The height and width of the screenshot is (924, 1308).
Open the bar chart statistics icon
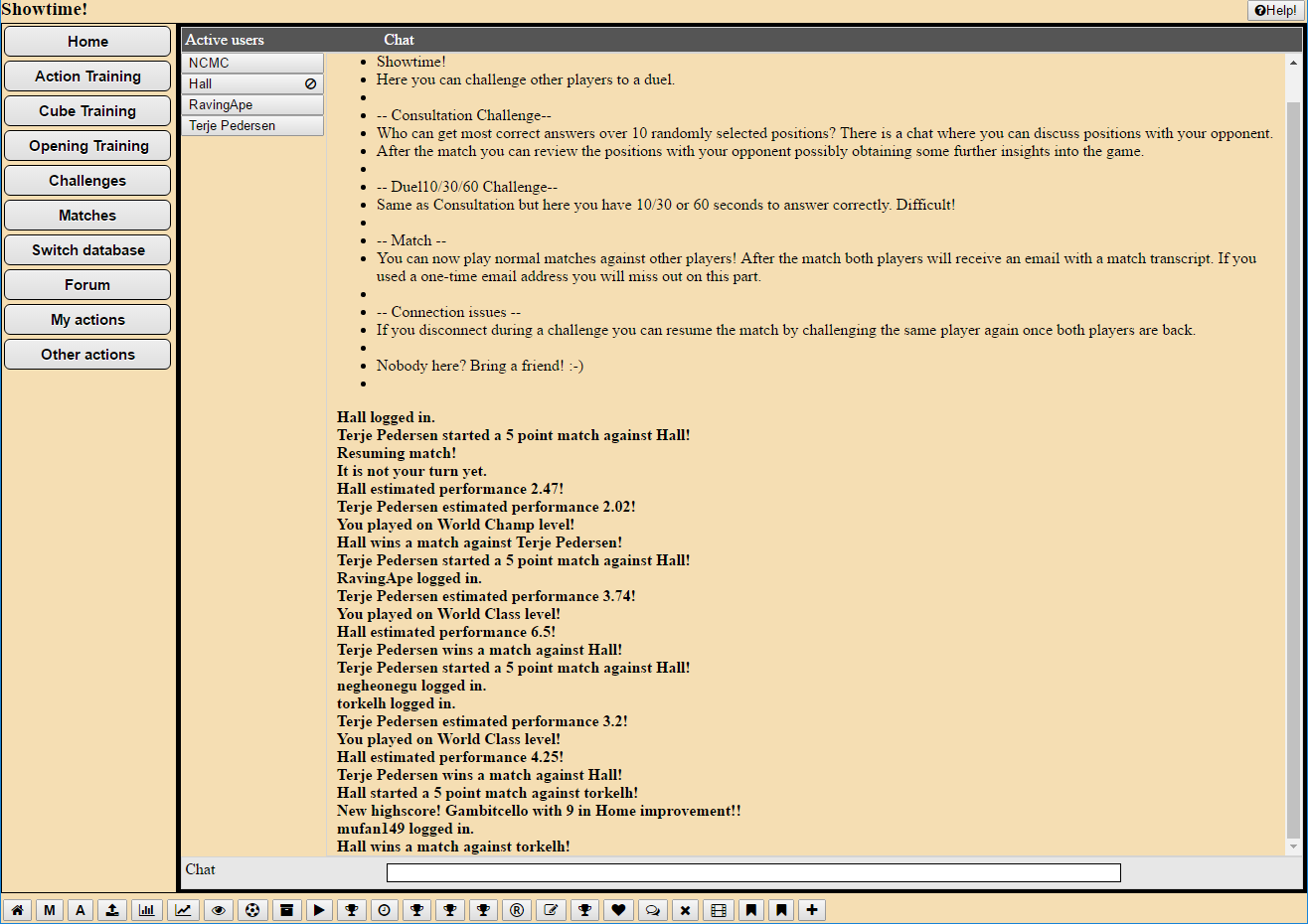[x=147, y=910]
